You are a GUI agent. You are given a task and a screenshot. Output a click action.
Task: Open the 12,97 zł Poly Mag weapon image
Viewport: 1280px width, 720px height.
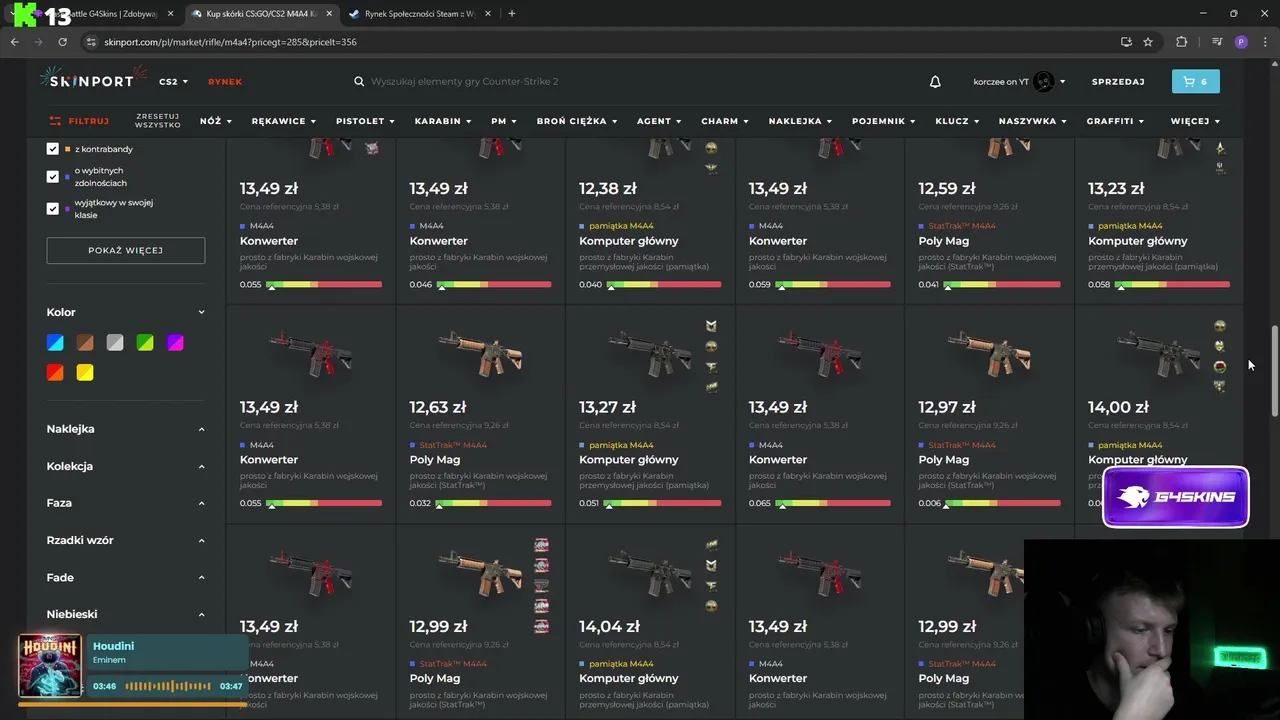tap(990, 353)
